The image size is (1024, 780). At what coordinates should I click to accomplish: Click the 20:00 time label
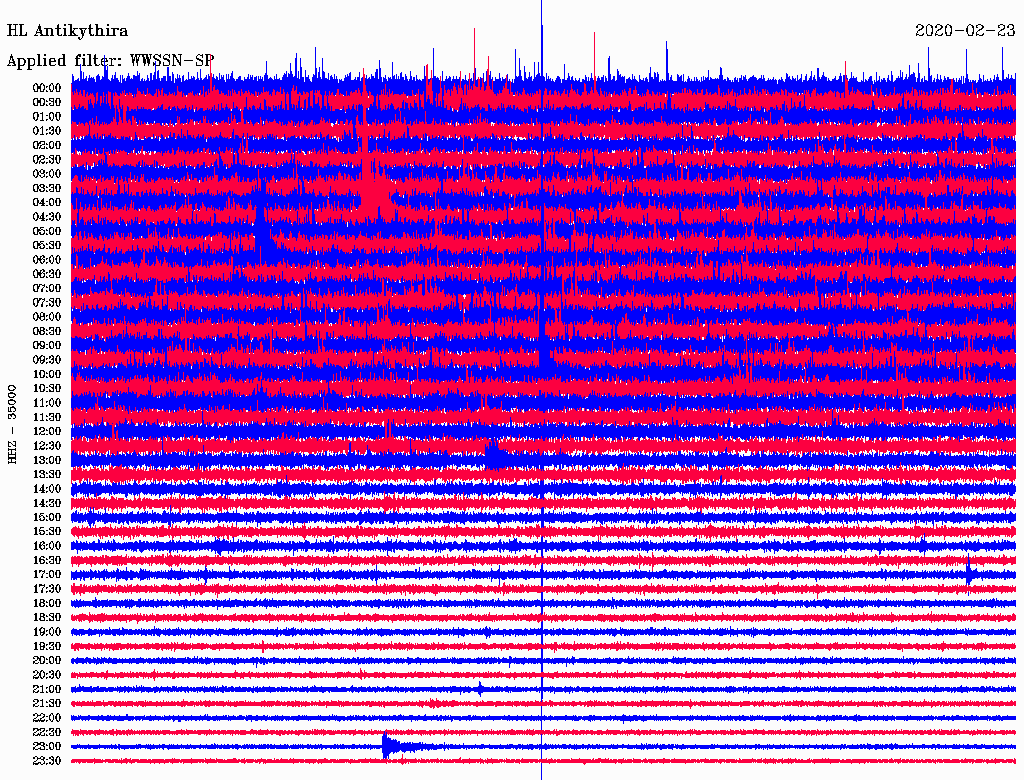(47, 660)
